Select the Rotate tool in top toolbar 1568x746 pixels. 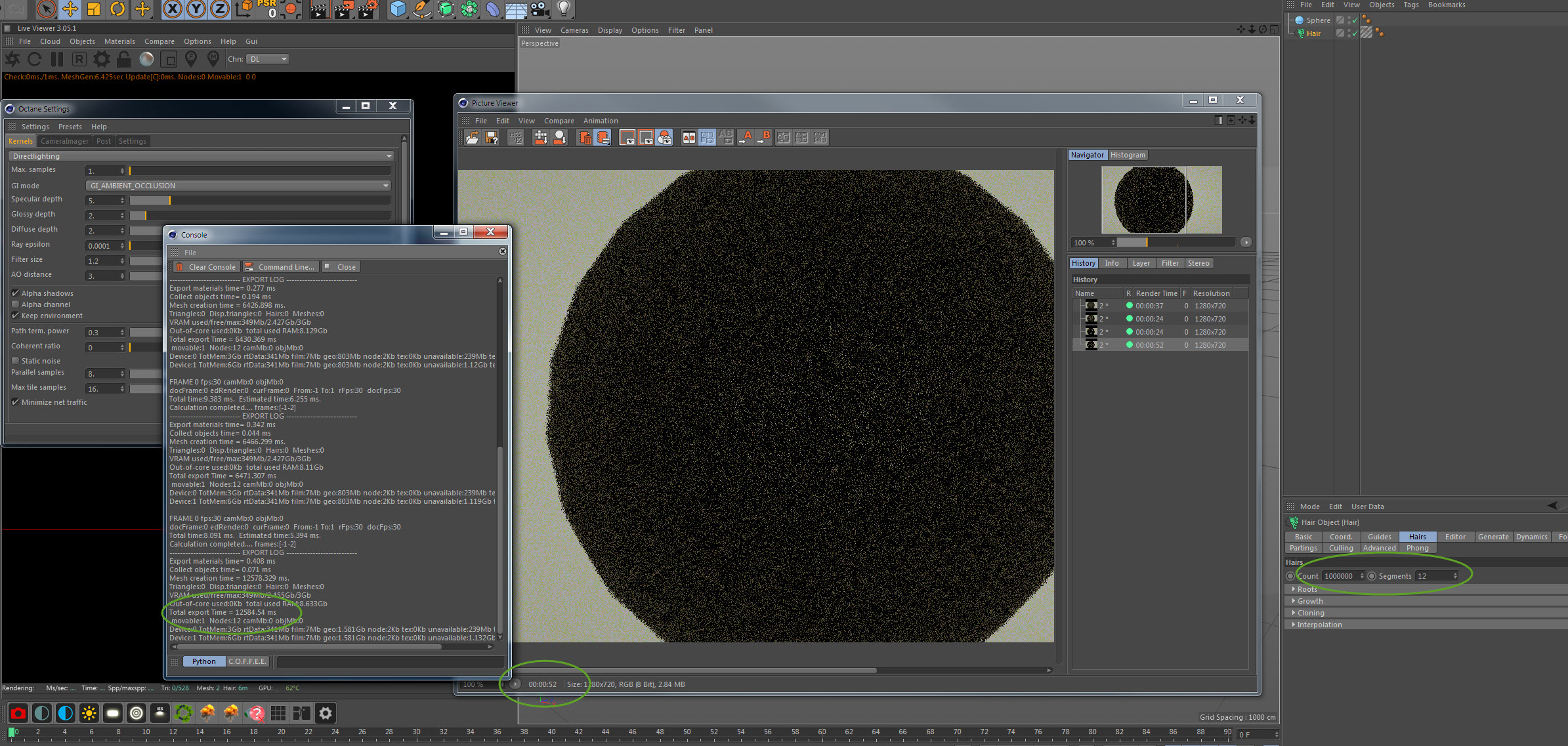click(x=117, y=9)
